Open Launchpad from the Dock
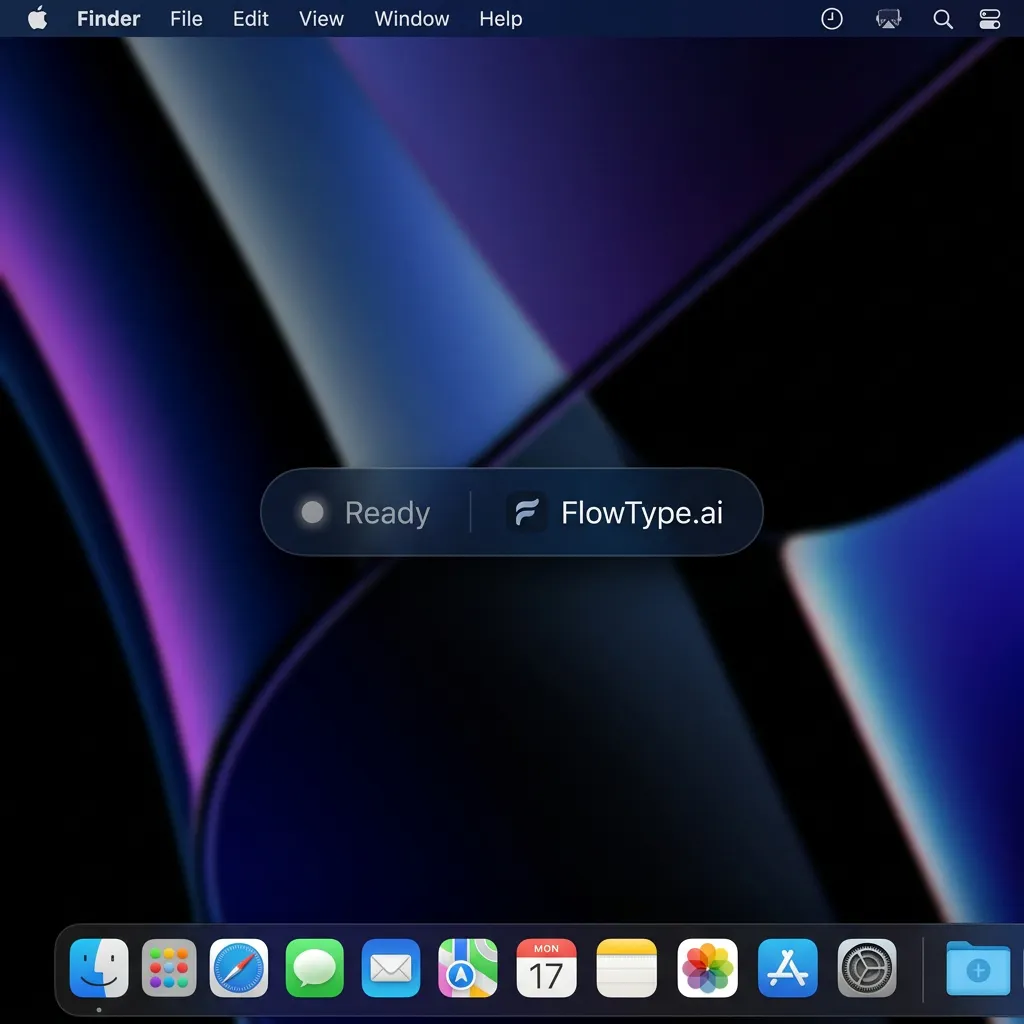The width and height of the screenshot is (1024, 1024). pos(169,968)
